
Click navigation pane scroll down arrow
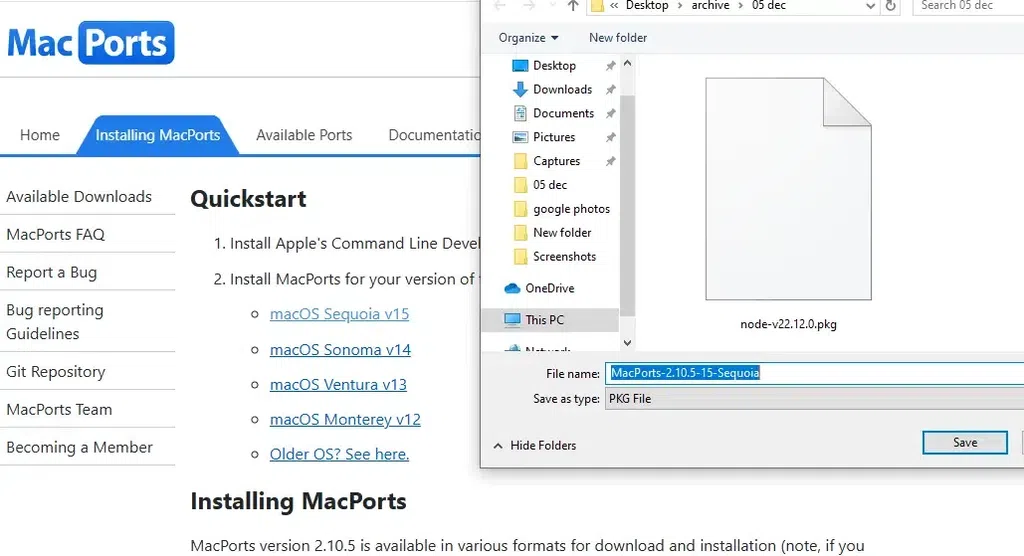click(628, 342)
